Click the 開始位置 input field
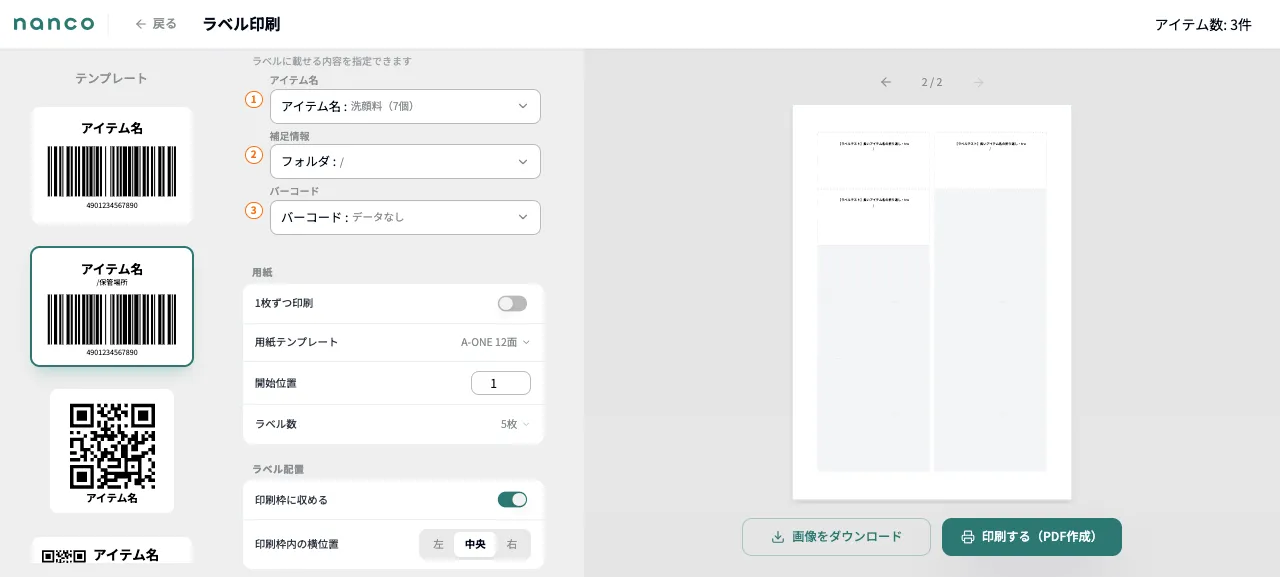The height and width of the screenshot is (577, 1280). coord(501,383)
